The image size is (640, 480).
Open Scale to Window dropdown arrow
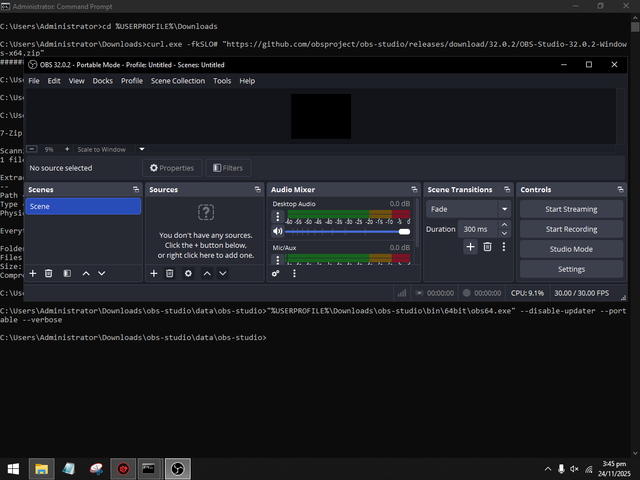(142, 149)
